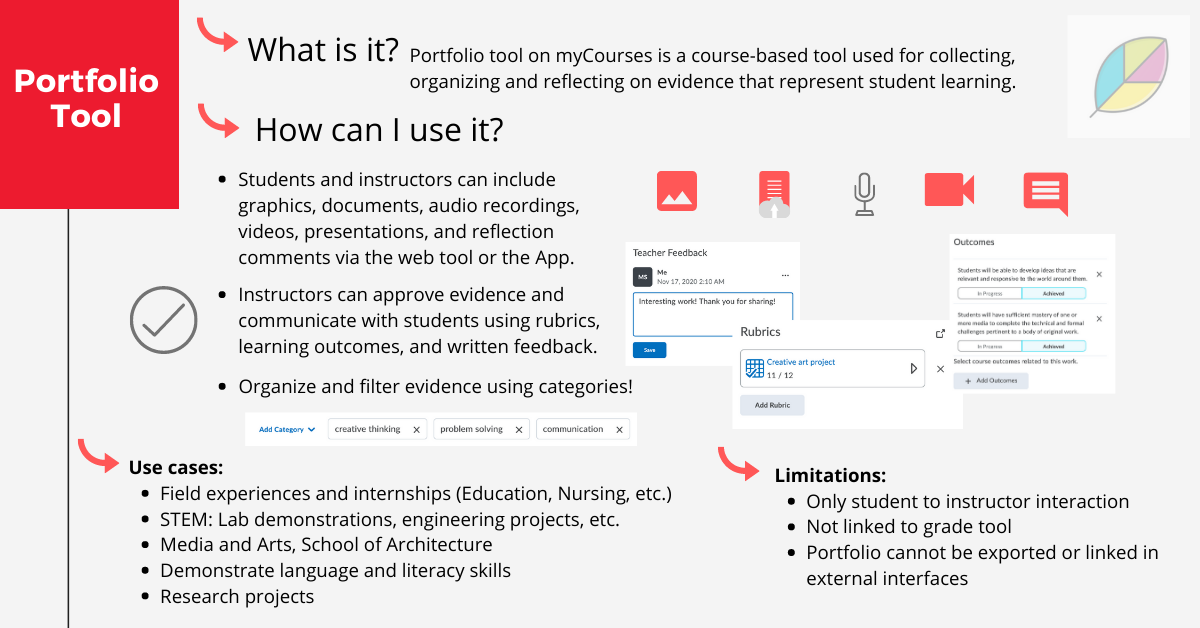Click the feedback text entry box

coord(713,310)
